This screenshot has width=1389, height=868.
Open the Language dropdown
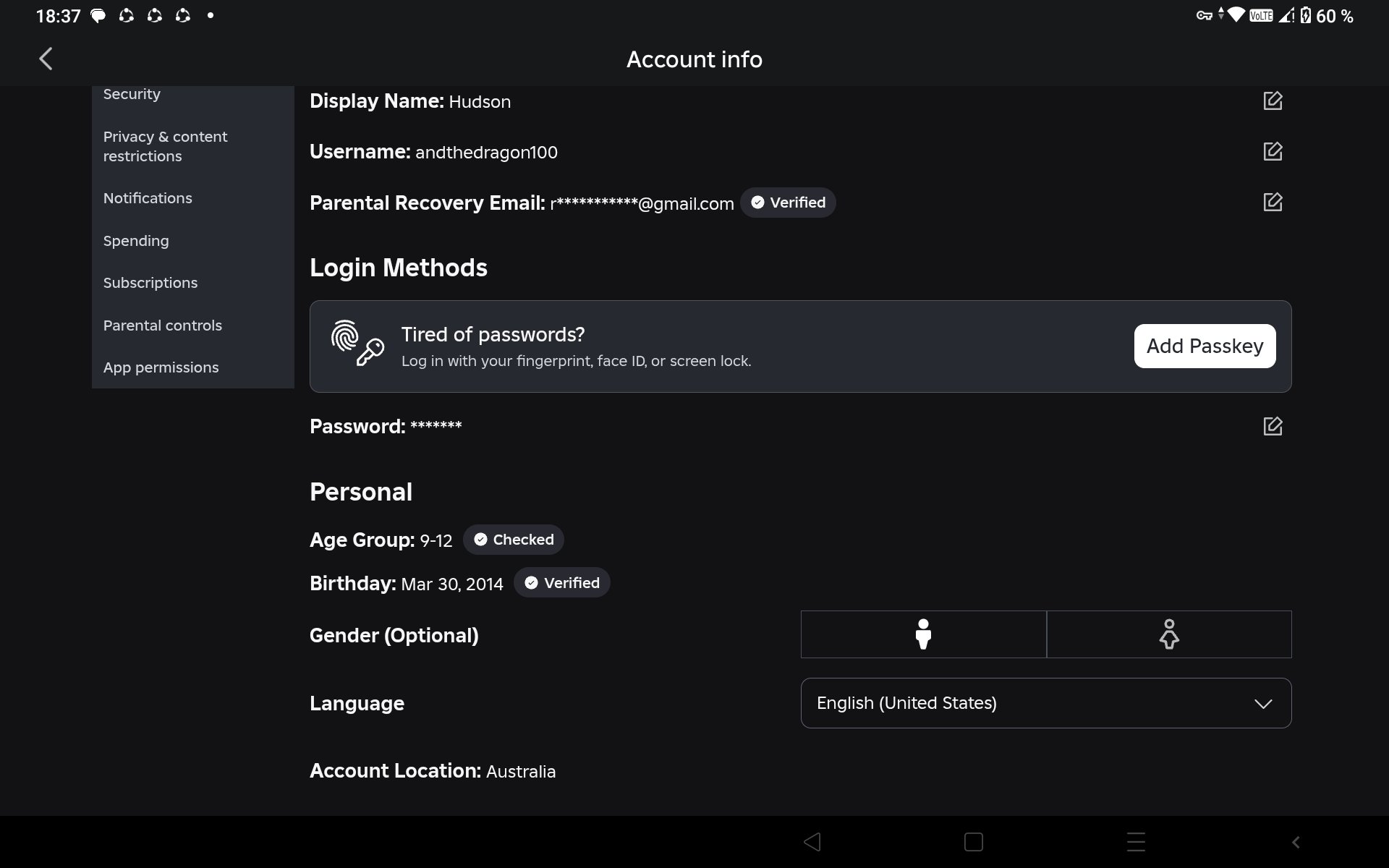(1046, 703)
